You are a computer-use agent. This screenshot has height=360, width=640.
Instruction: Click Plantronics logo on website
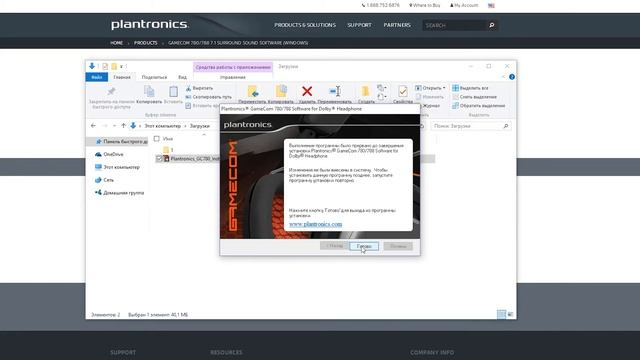[x=150, y=24]
